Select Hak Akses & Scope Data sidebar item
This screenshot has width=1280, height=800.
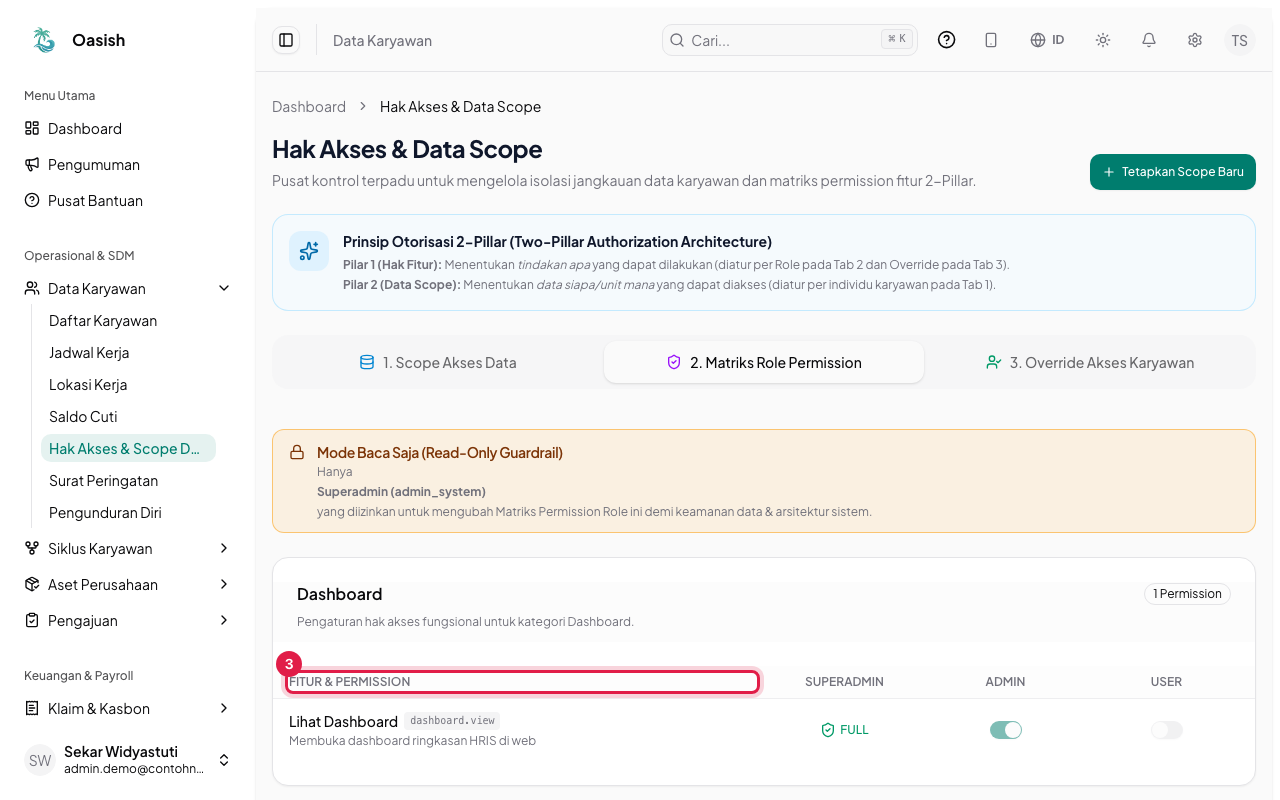pos(128,449)
